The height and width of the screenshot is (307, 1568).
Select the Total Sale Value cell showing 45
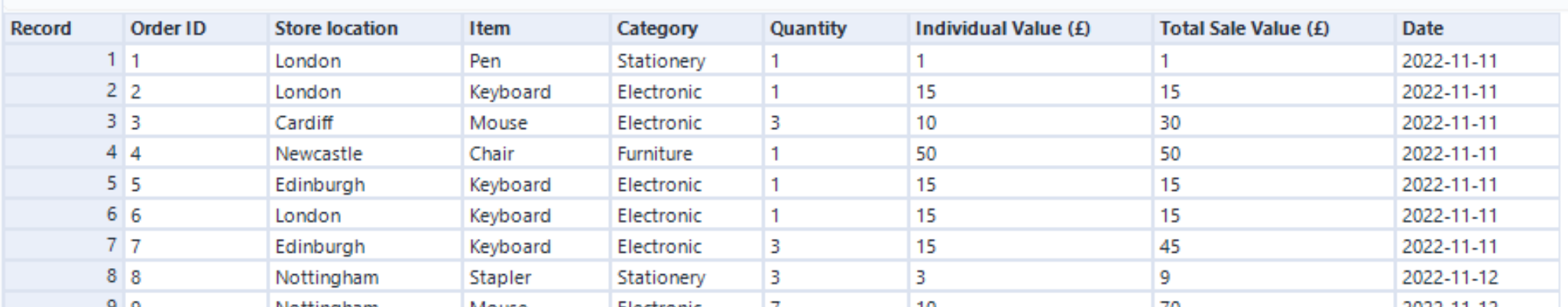point(1170,247)
